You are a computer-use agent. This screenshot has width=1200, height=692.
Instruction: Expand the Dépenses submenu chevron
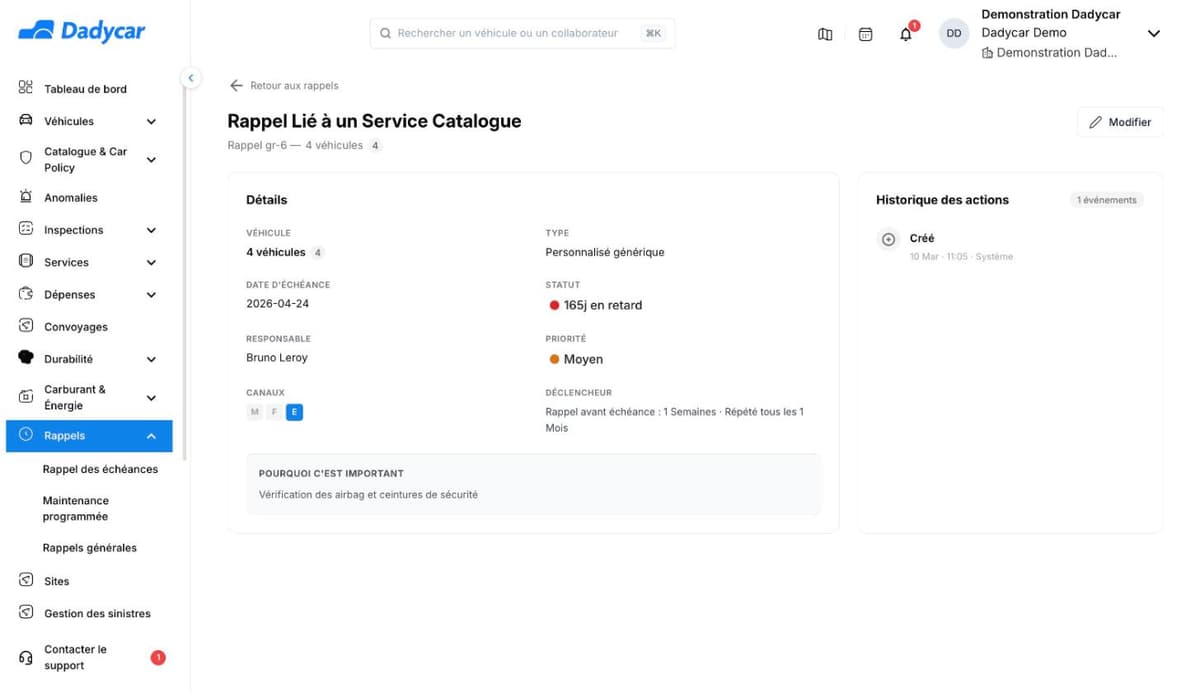[x=151, y=295]
